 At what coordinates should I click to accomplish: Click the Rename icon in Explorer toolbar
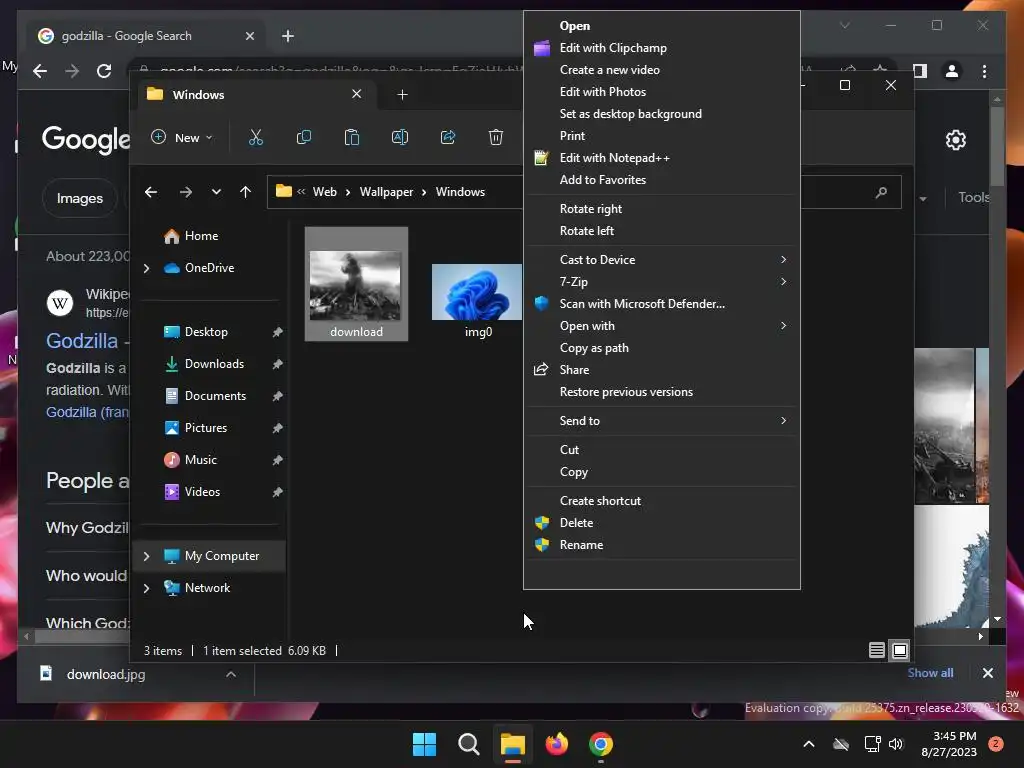400,137
